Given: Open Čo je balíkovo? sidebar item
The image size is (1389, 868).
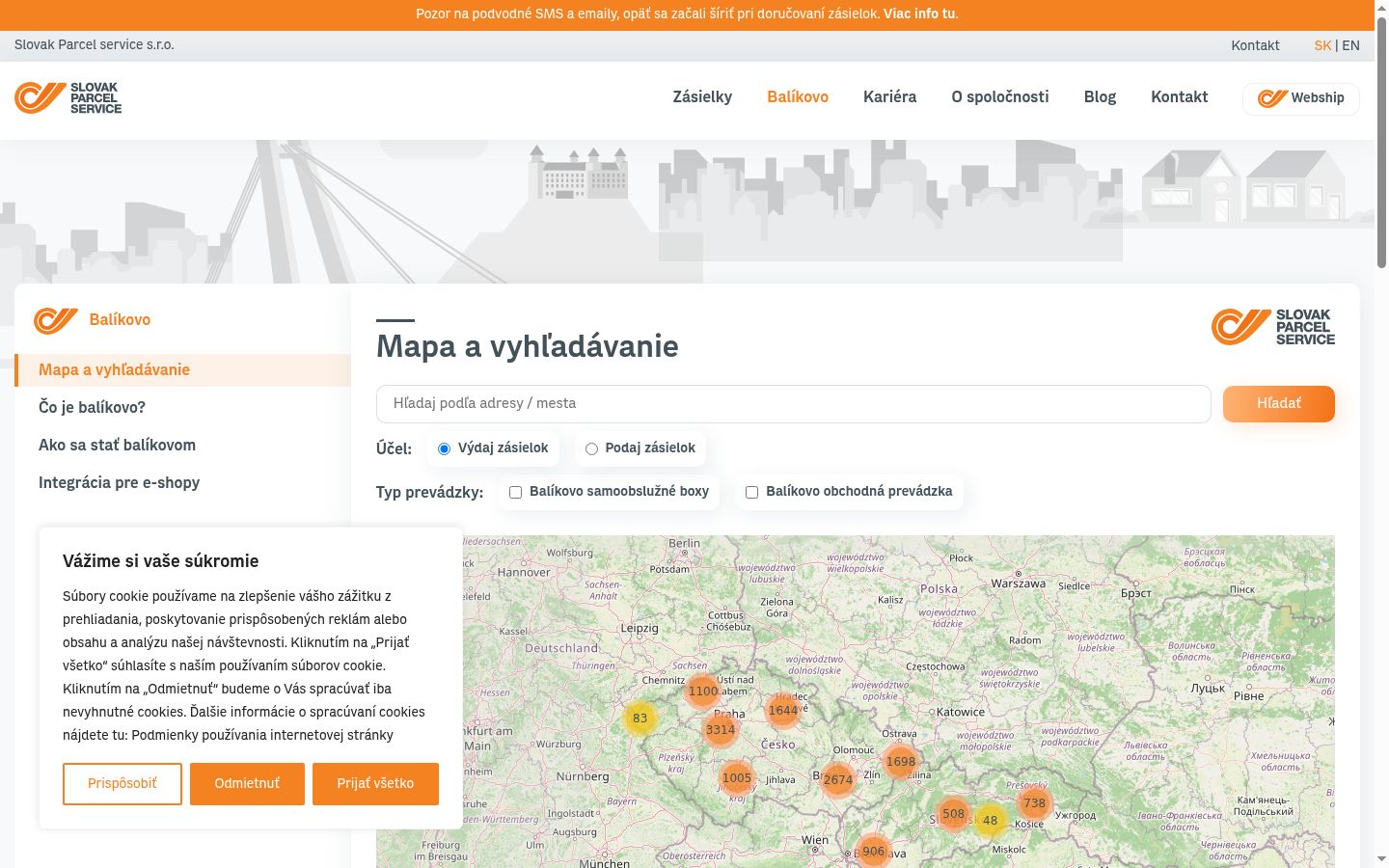Looking at the screenshot, I should (92, 407).
